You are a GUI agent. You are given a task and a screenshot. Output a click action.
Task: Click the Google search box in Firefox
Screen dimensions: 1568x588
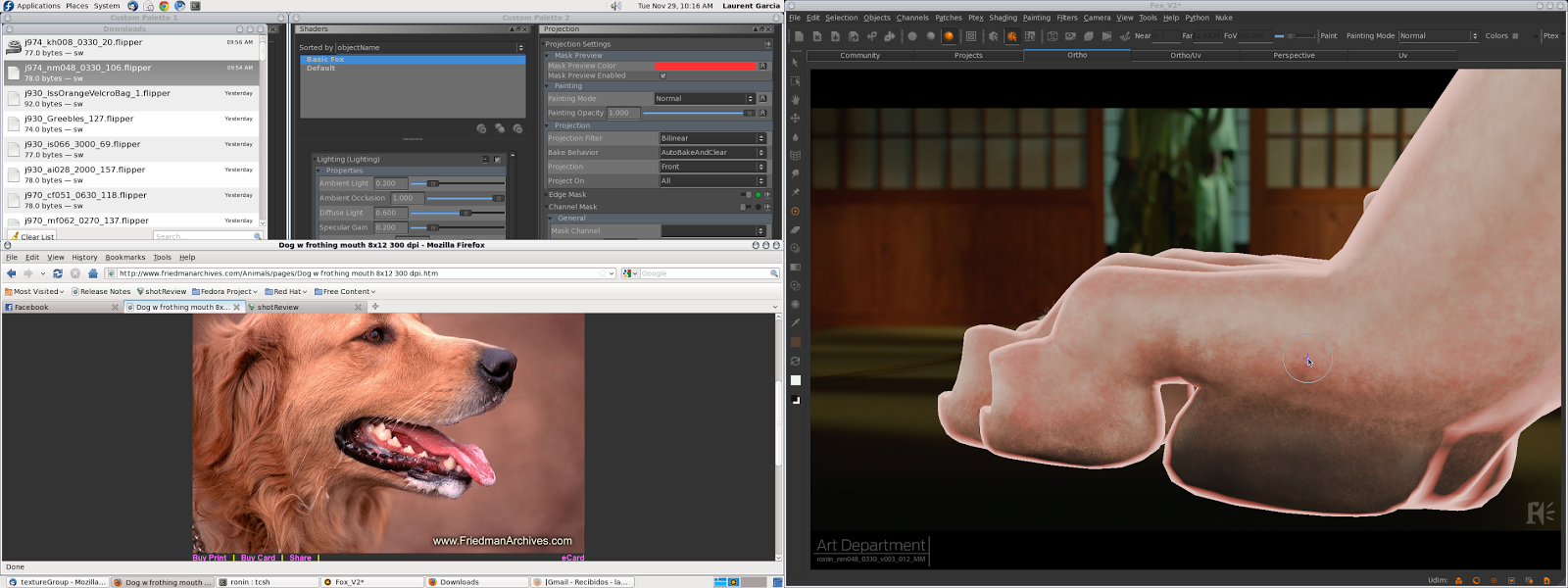coord(704,273)
